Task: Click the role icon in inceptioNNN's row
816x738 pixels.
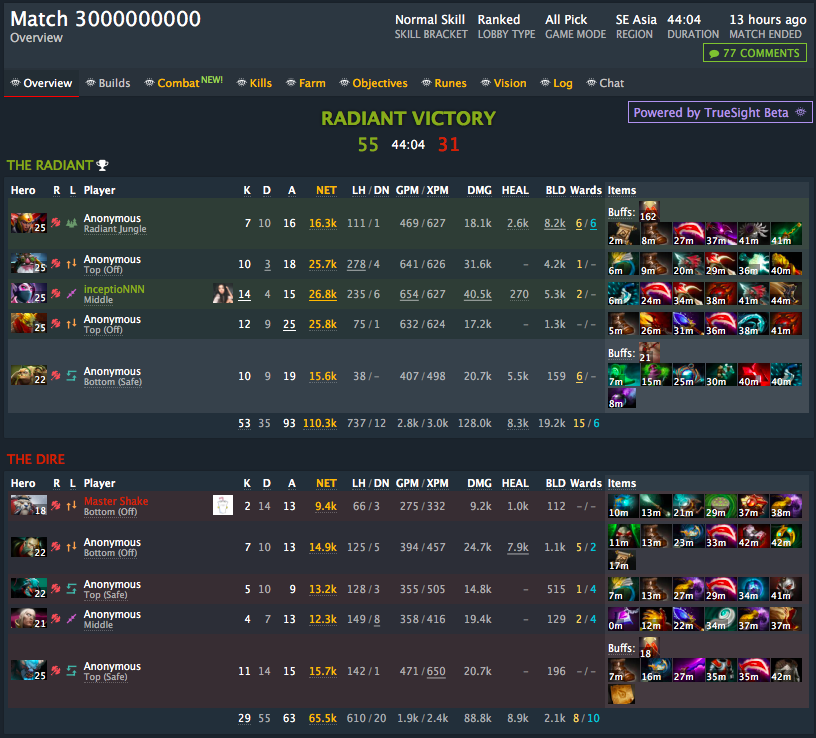Action: (56, 294)
